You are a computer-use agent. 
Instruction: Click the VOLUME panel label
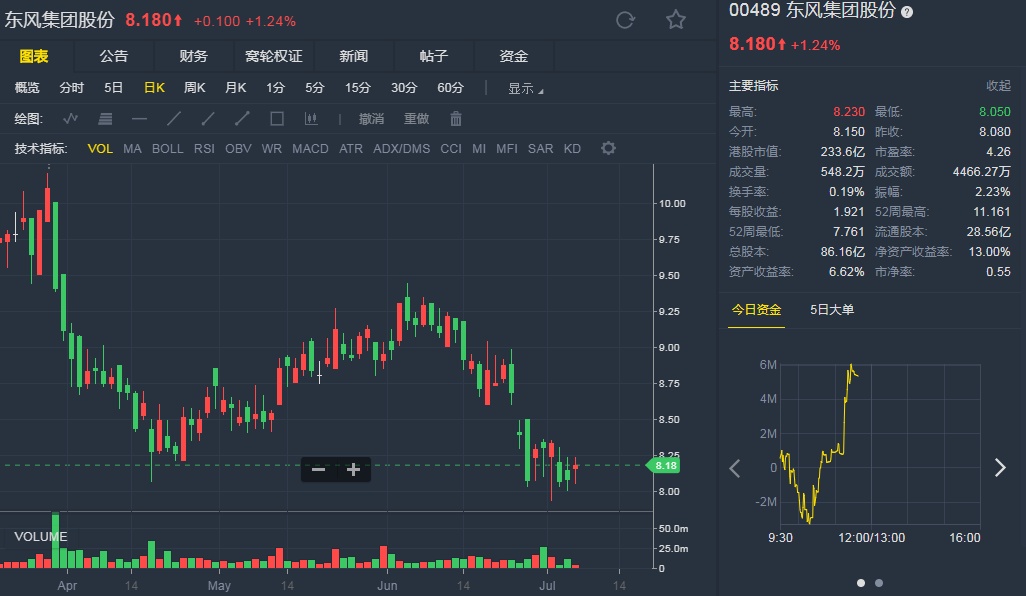pos(41,536)
